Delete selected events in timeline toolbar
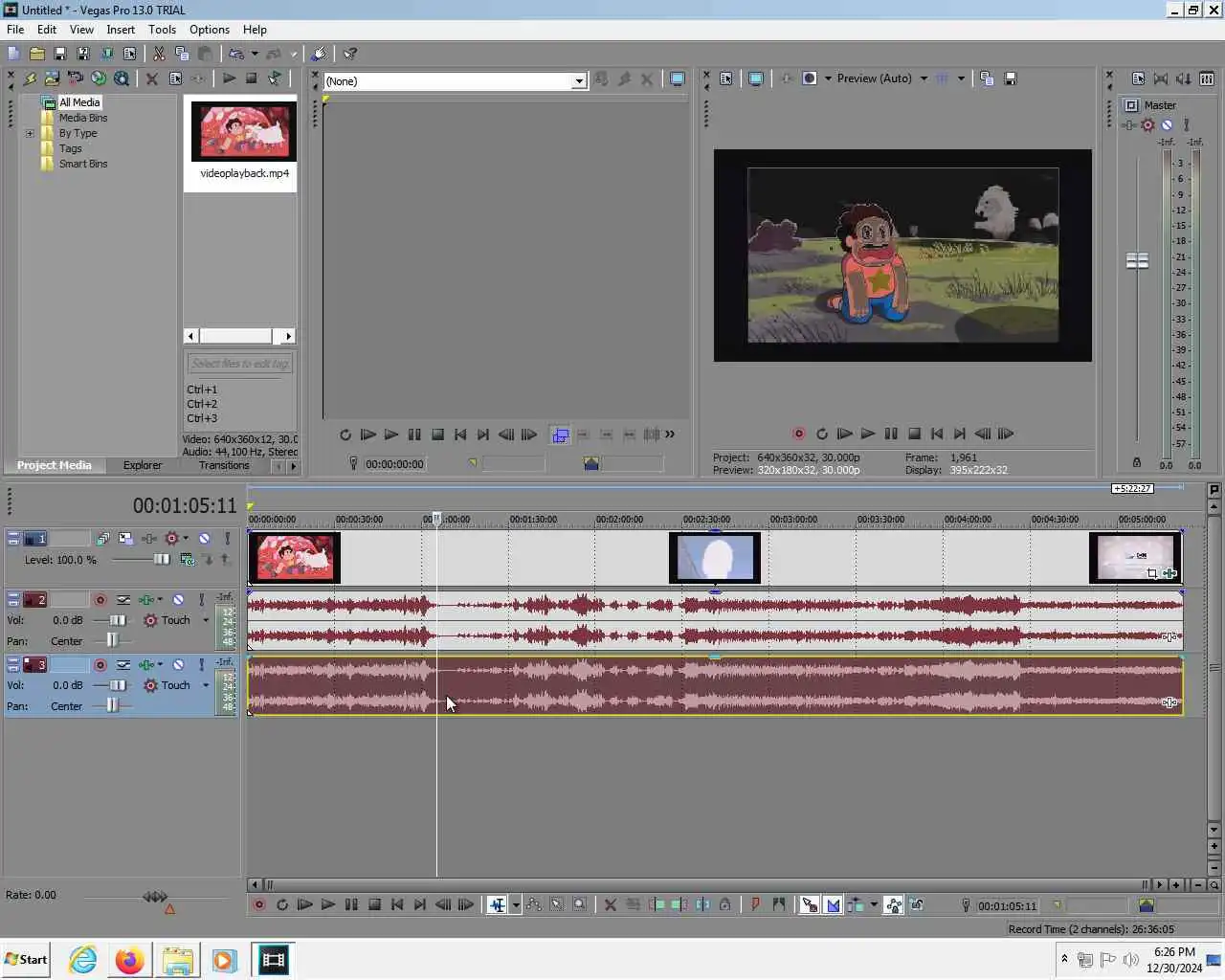Viewport: 1225px width, 980px height. tap(610, 904)
